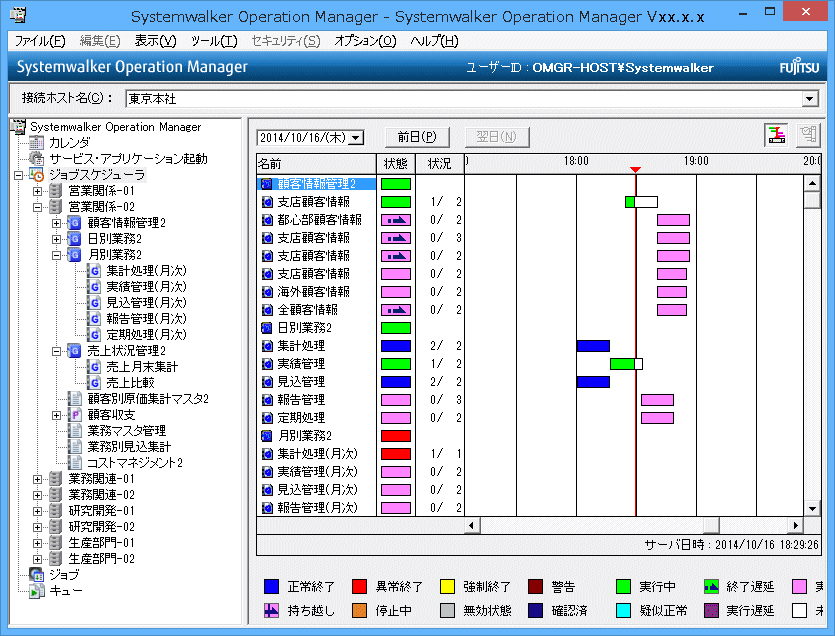Open the date selector dropdown

point(356,137)
